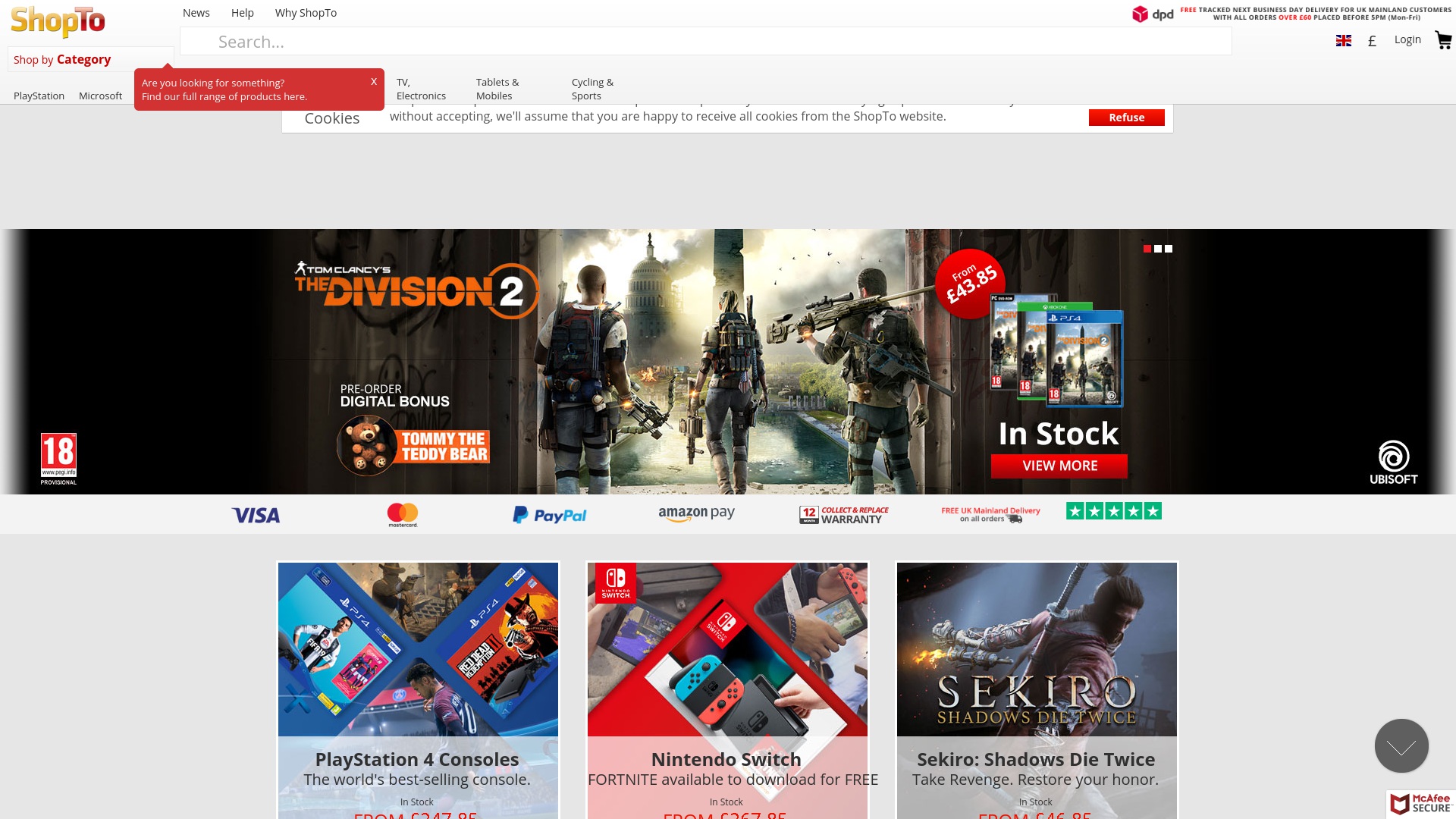Click the Nintendo Switch logo on card
Screen dimensions: 1456x819
pyautogui.click(x=616, y=583)
